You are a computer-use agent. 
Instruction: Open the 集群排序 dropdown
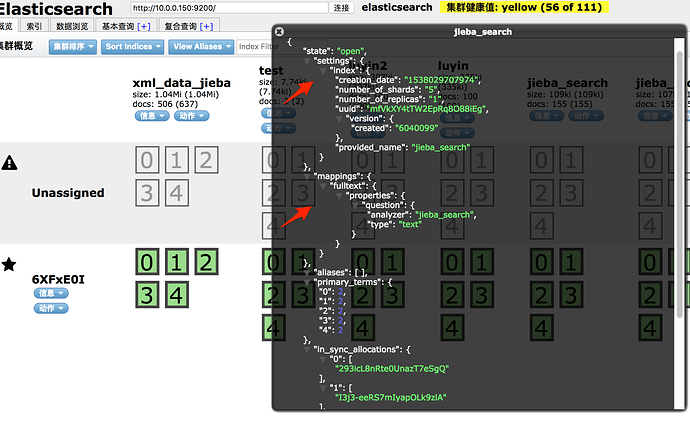pyautogui.click(x=73, y=47)
